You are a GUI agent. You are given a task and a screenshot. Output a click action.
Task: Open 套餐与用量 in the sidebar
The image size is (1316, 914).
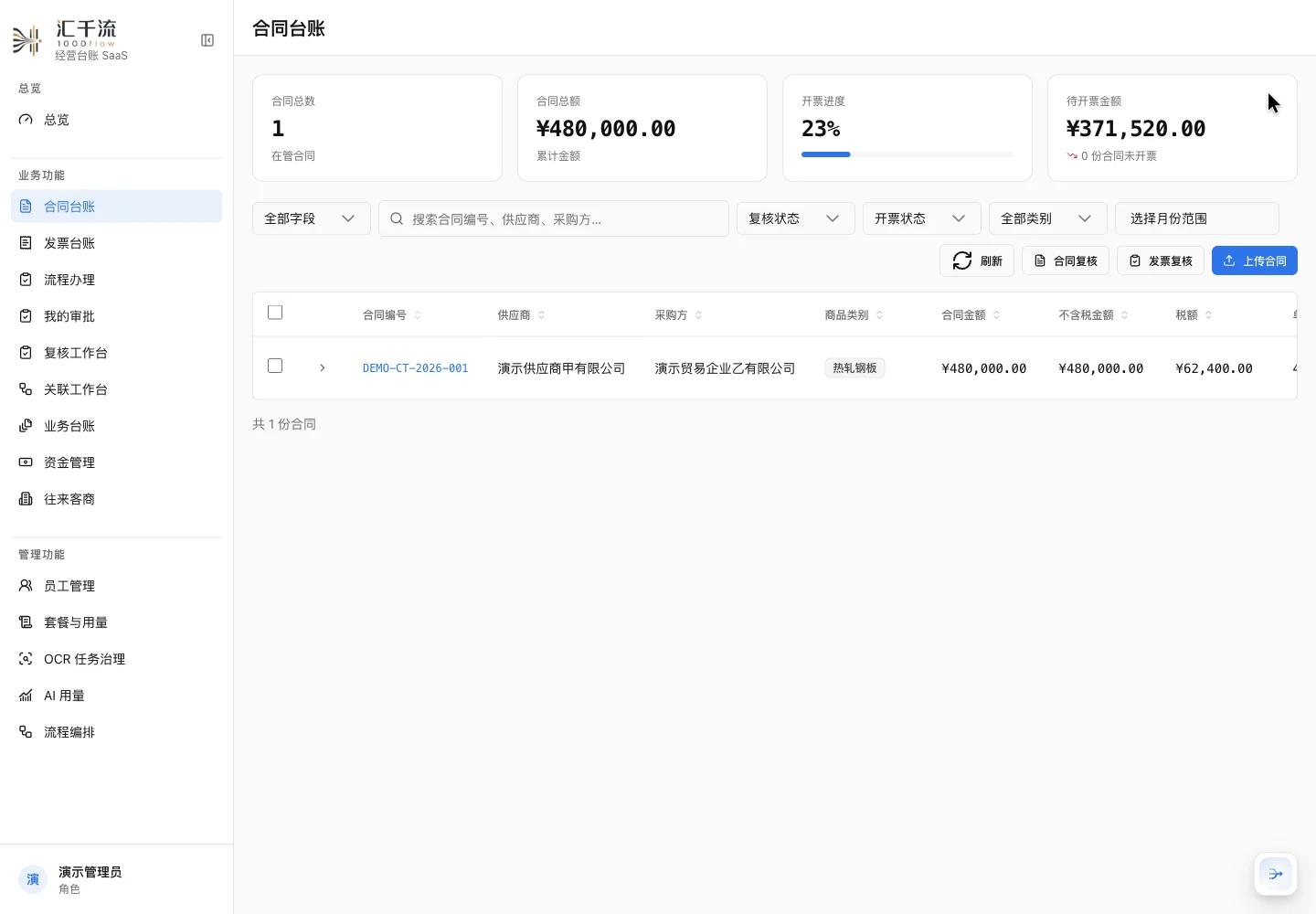click(x=116, y=622)
